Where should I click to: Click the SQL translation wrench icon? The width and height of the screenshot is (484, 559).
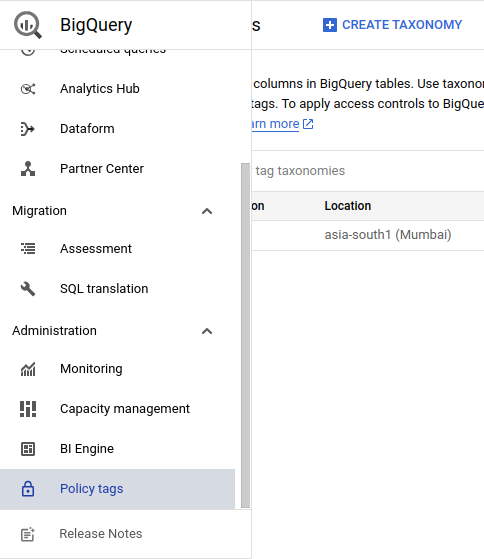point(28,288)
